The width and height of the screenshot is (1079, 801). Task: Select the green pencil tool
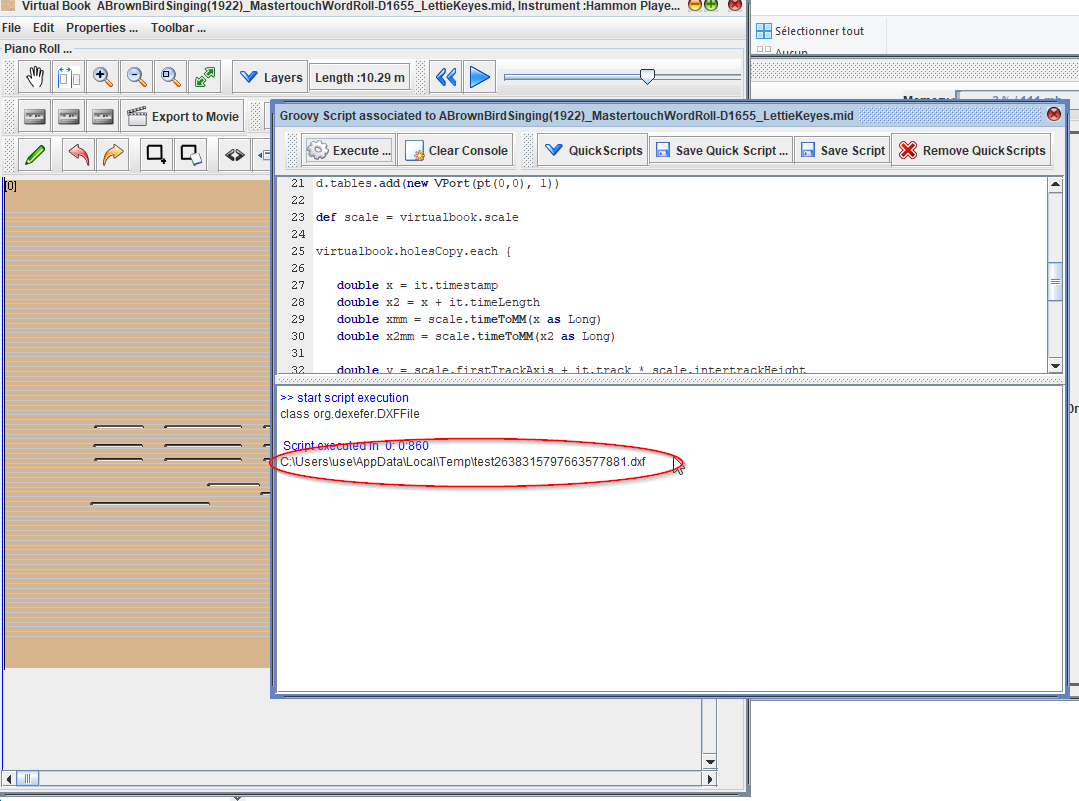[35, 155]
